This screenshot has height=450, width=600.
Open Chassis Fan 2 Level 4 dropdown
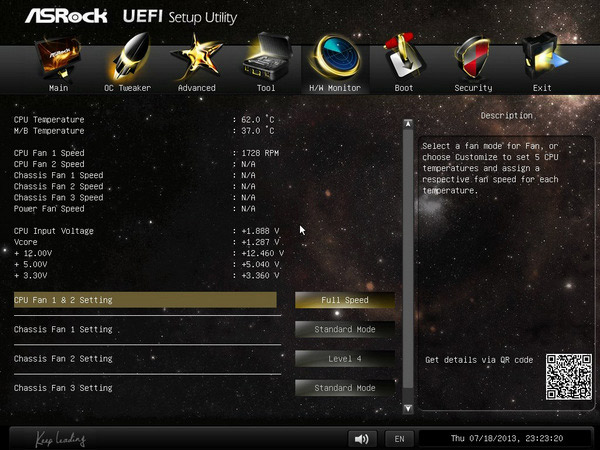344,358
